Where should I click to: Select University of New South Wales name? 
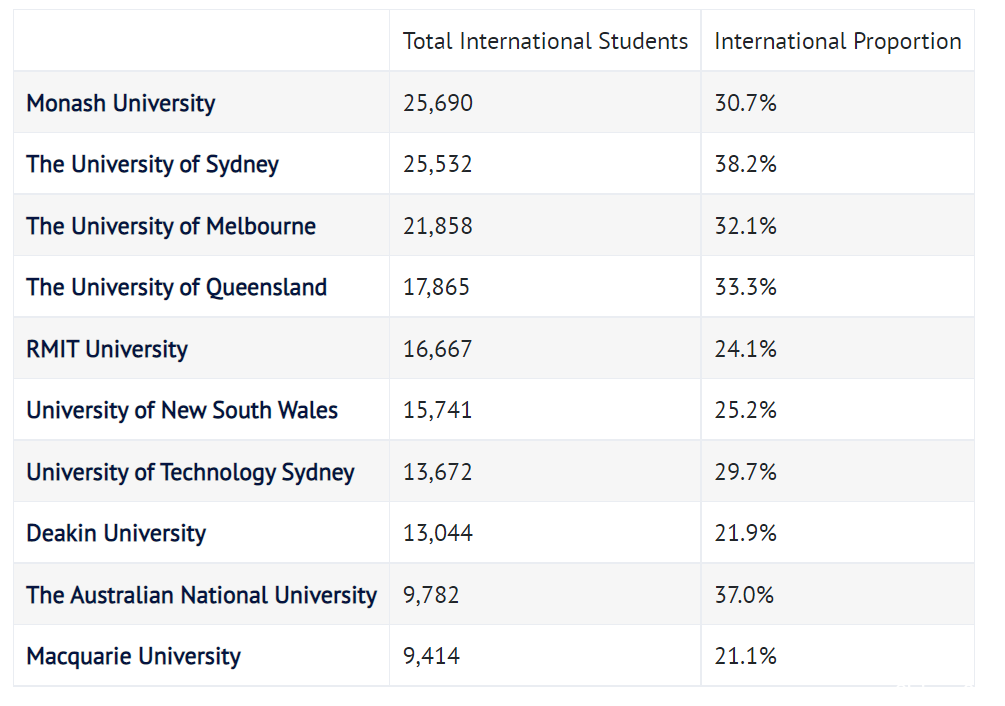[x=182, y=410]
